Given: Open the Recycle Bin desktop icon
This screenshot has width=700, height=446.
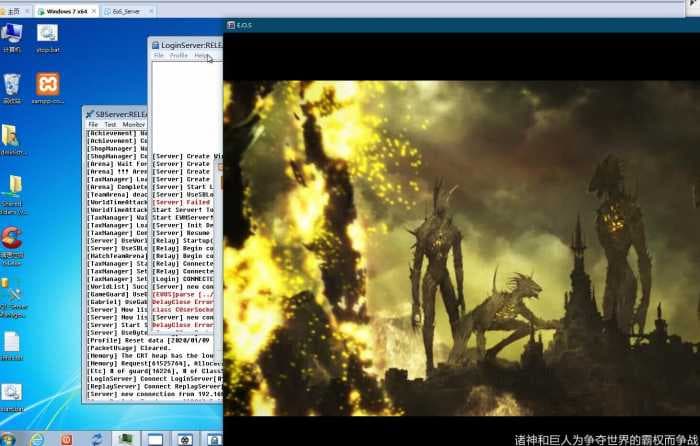Looking at the screenshot, I should click(12, 86).
